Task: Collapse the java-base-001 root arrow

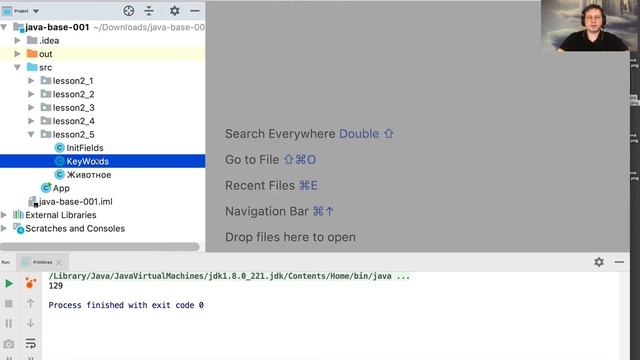Action: [x=4, y=27]
